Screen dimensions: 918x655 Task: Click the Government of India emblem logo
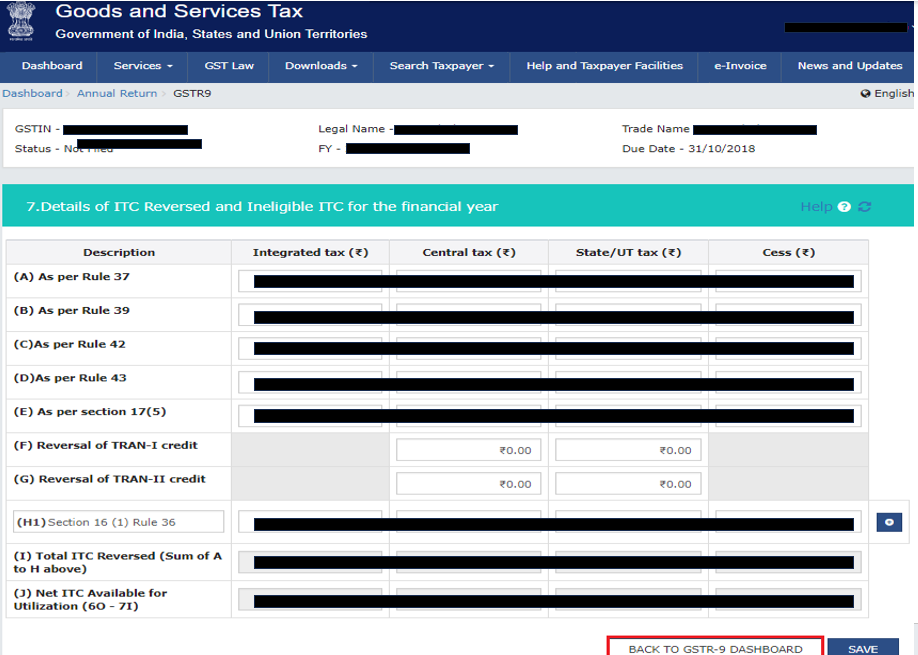click(x=22, y=23)
